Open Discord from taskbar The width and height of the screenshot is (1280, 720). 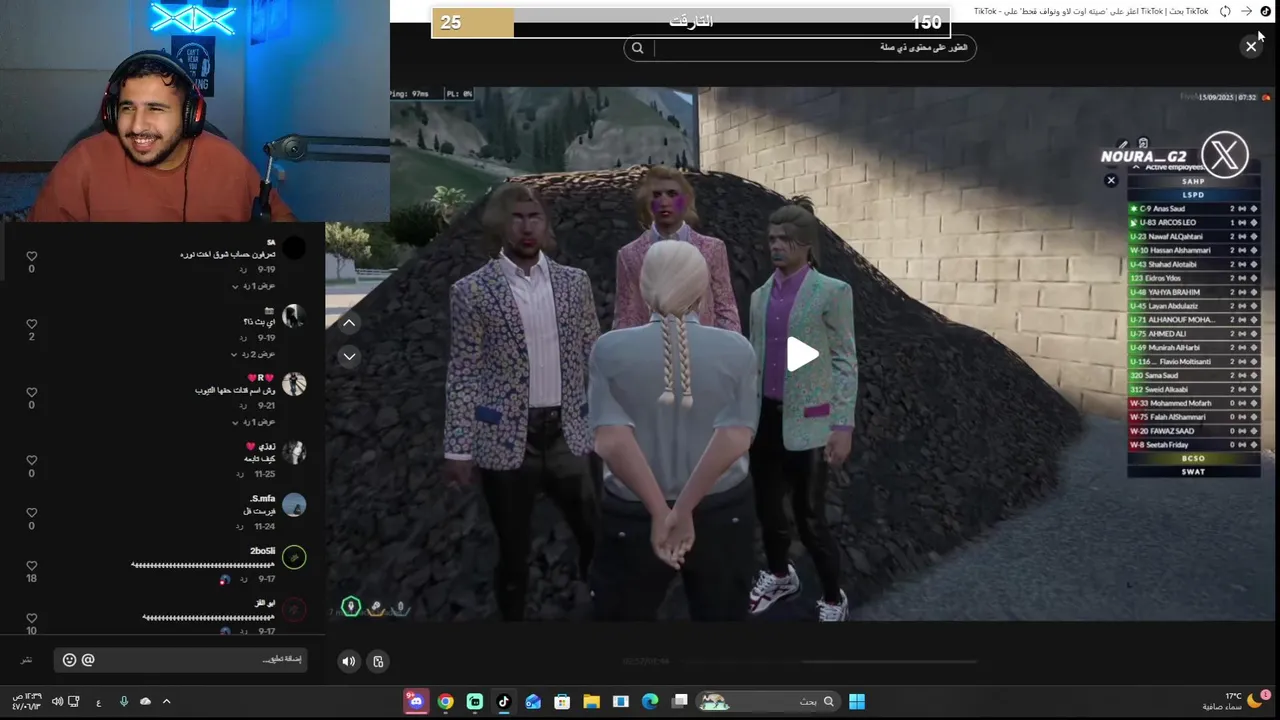[416, 702]
